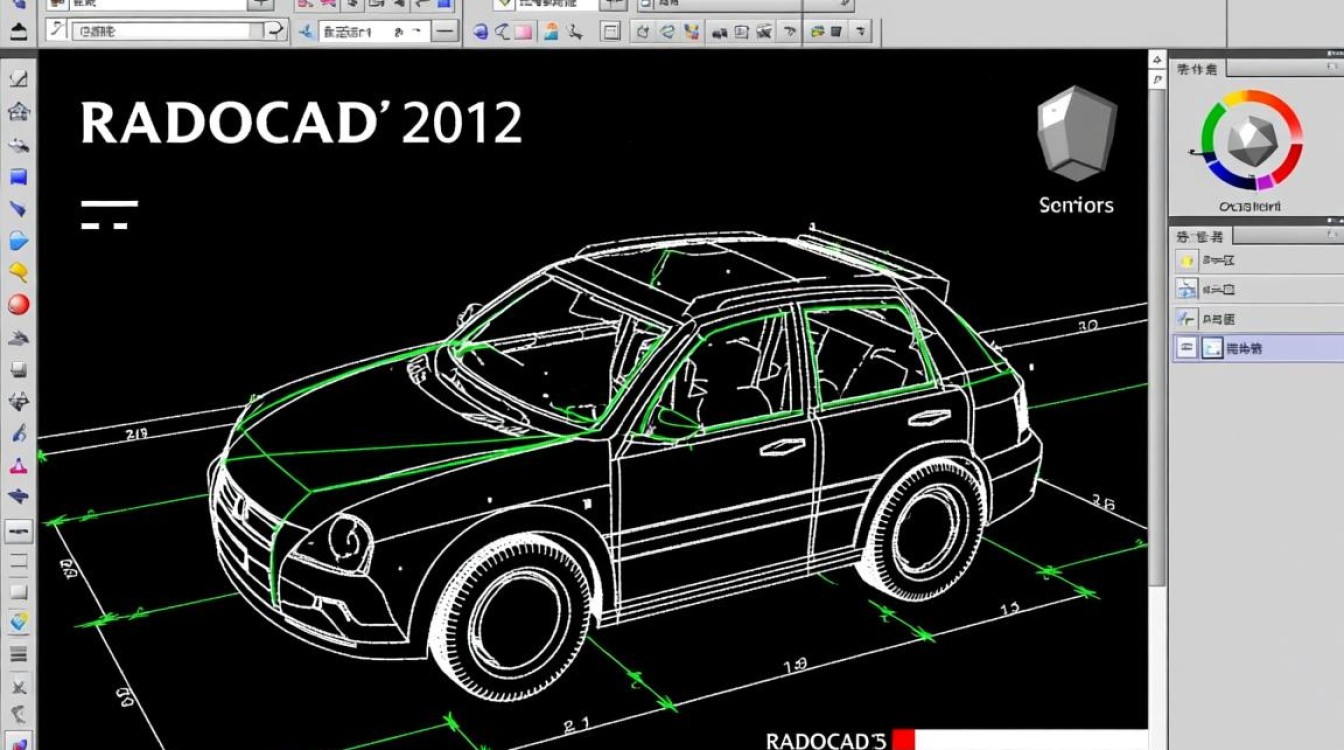Toggle the pressed dash button in left toolbar
The image size is (1344, 750).
(x=18, y=530)
